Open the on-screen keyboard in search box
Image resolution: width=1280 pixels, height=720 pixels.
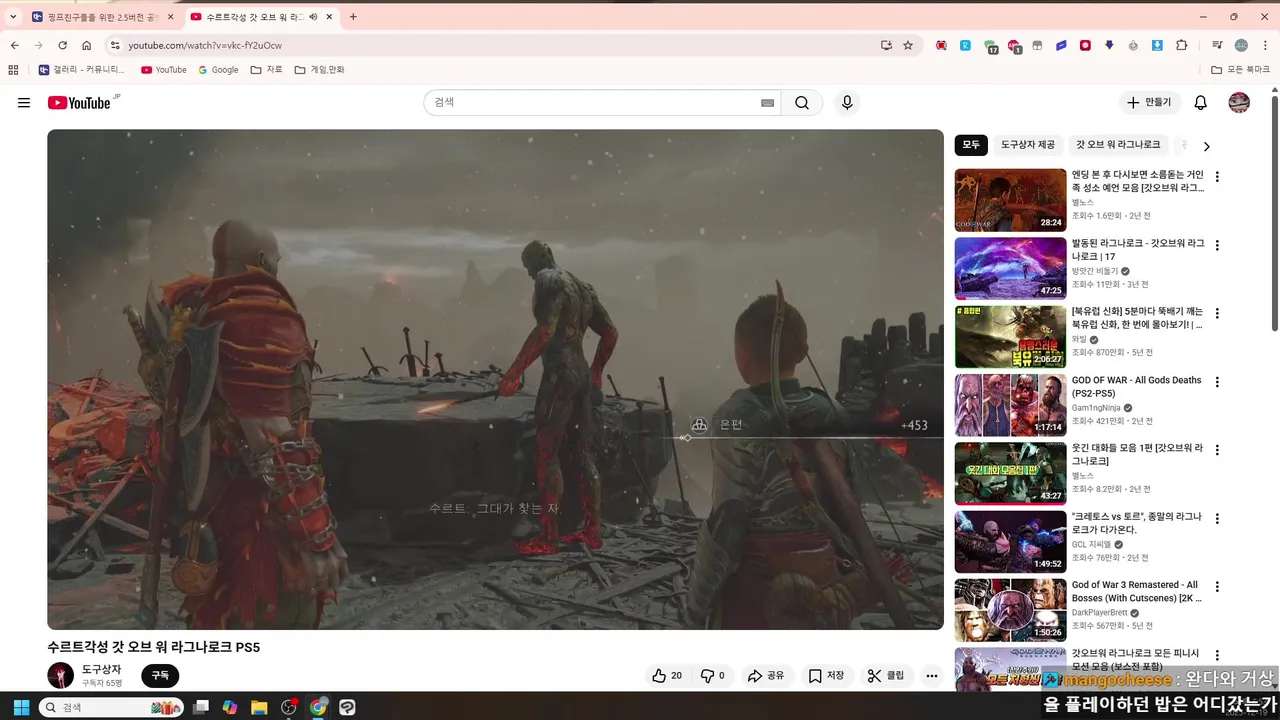point(767,103)
